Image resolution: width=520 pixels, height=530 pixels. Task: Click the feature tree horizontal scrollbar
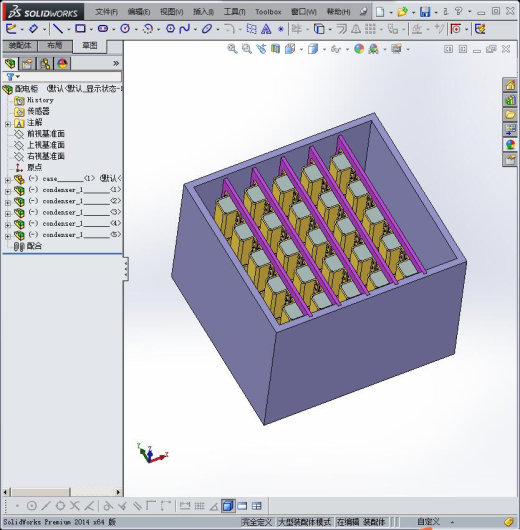click(x=62, y=492)
